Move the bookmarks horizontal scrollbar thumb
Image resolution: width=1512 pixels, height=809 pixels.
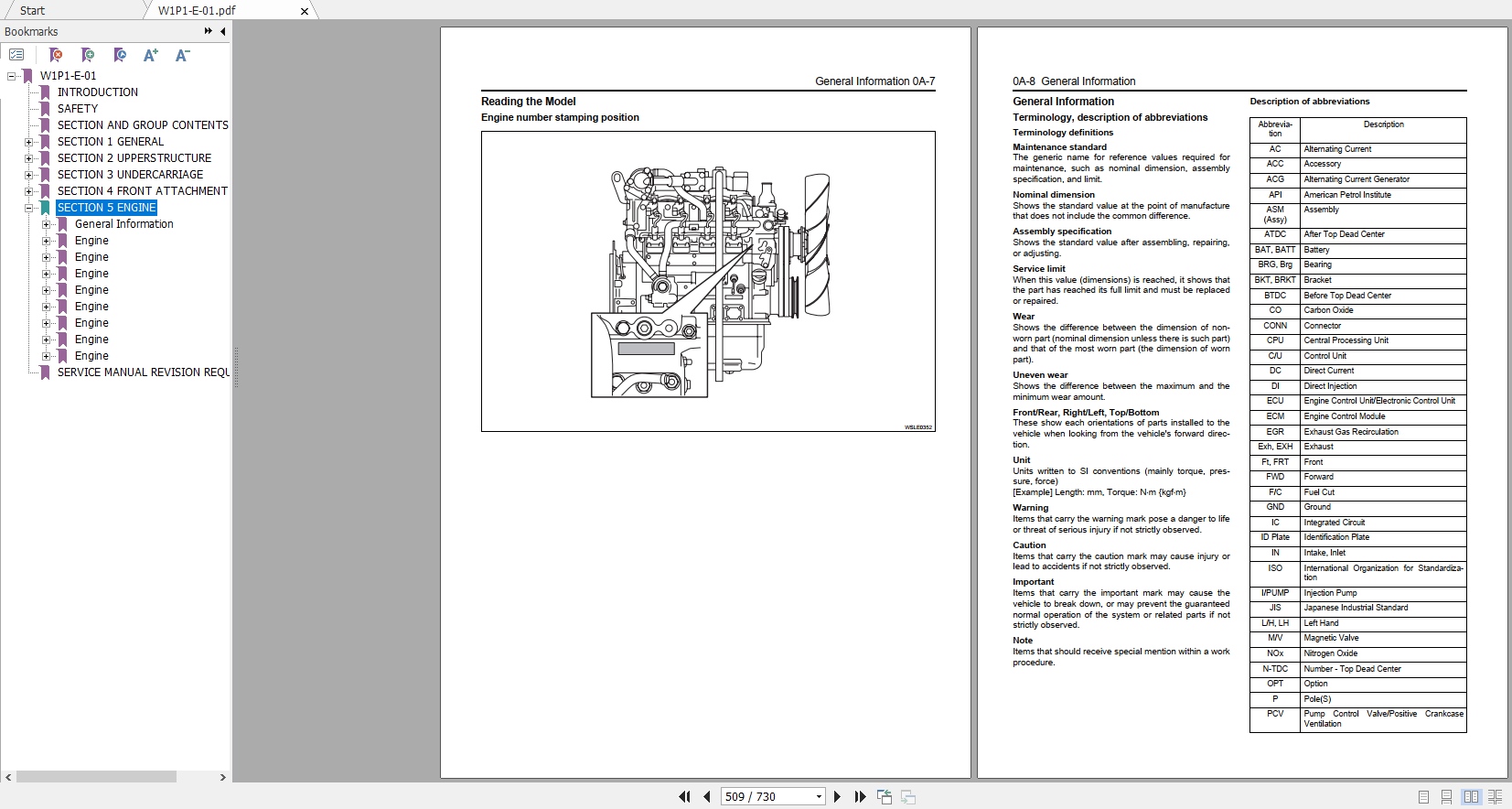pos(96,777)
